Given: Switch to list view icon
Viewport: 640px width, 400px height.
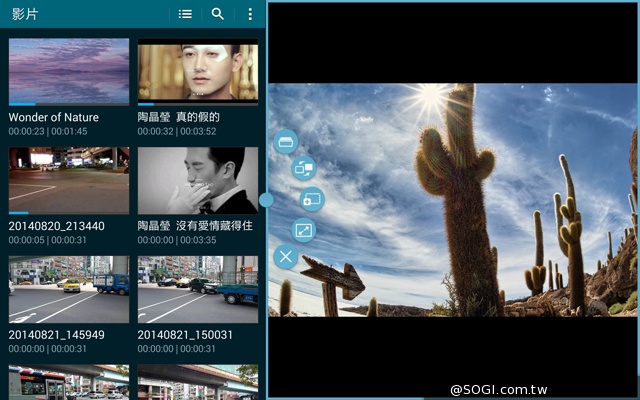Looking at the screenshot, I should pos(185,14).
